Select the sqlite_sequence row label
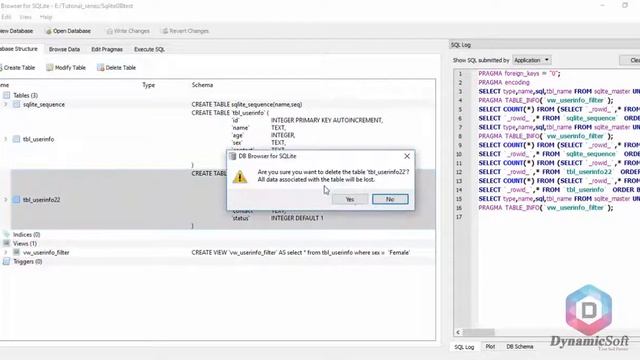This screenshot has width=640, height=360. [44, 104]
